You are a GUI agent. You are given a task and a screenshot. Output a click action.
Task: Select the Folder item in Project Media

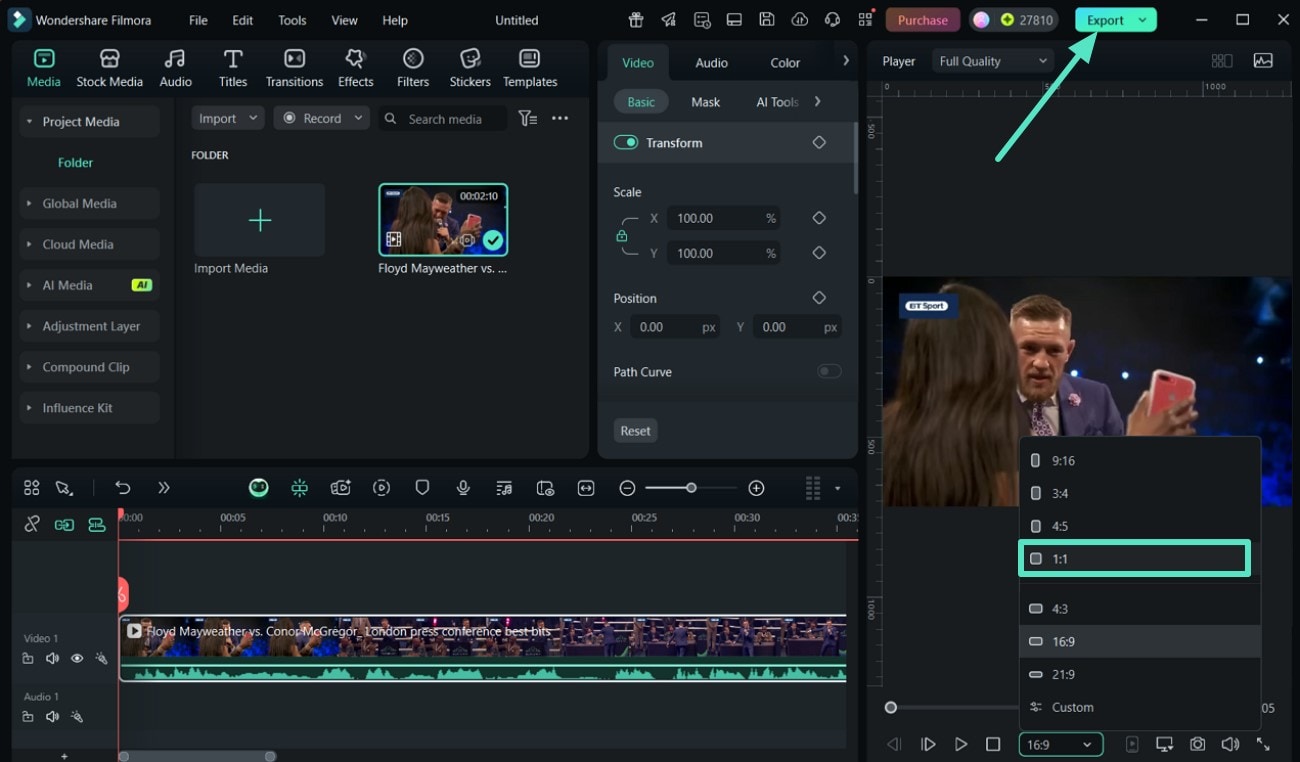tap(75, 162)
